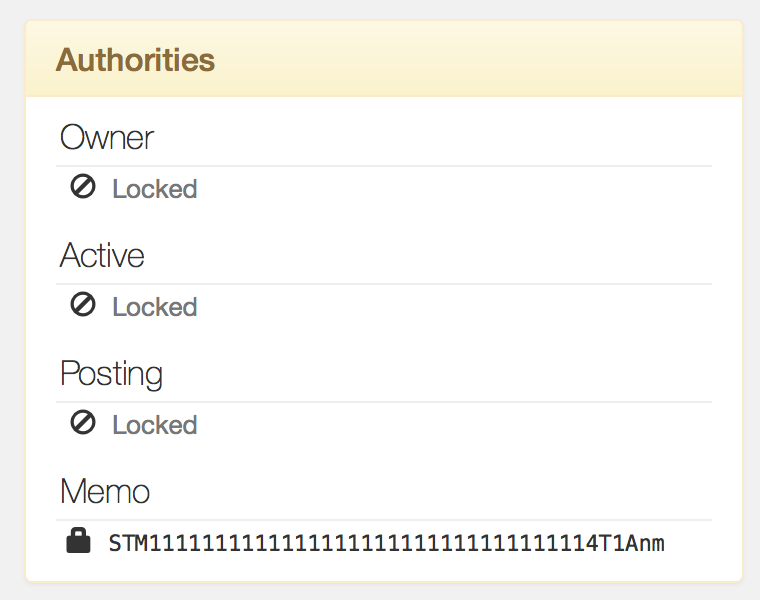Click the Owner section heading

coord(107,137)
